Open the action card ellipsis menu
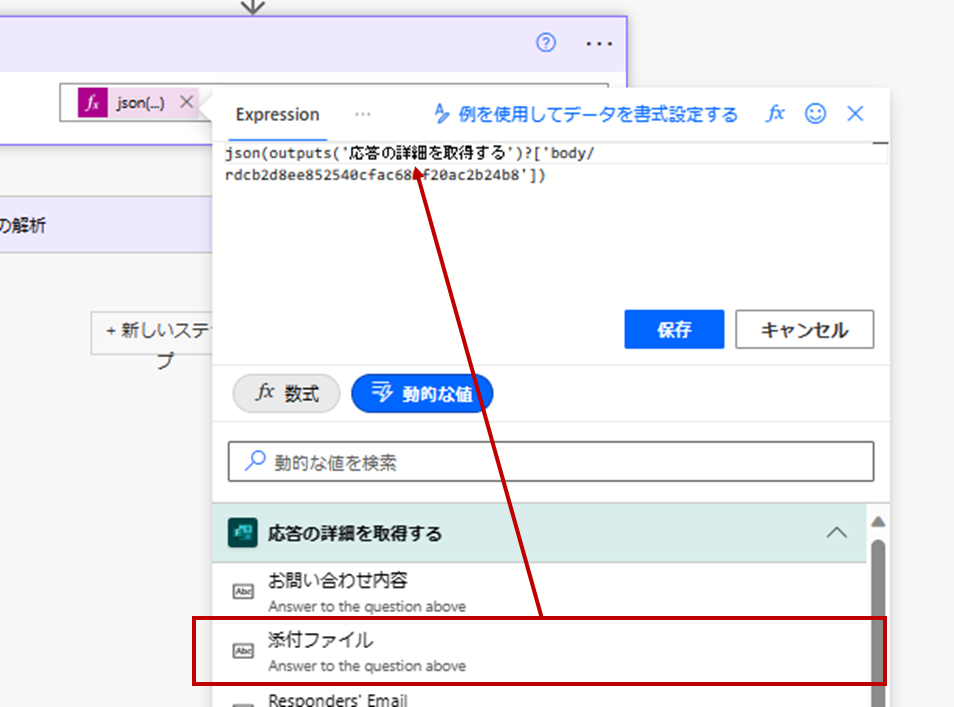The height and width of the screenshot is (707, 954). (599, 43)
